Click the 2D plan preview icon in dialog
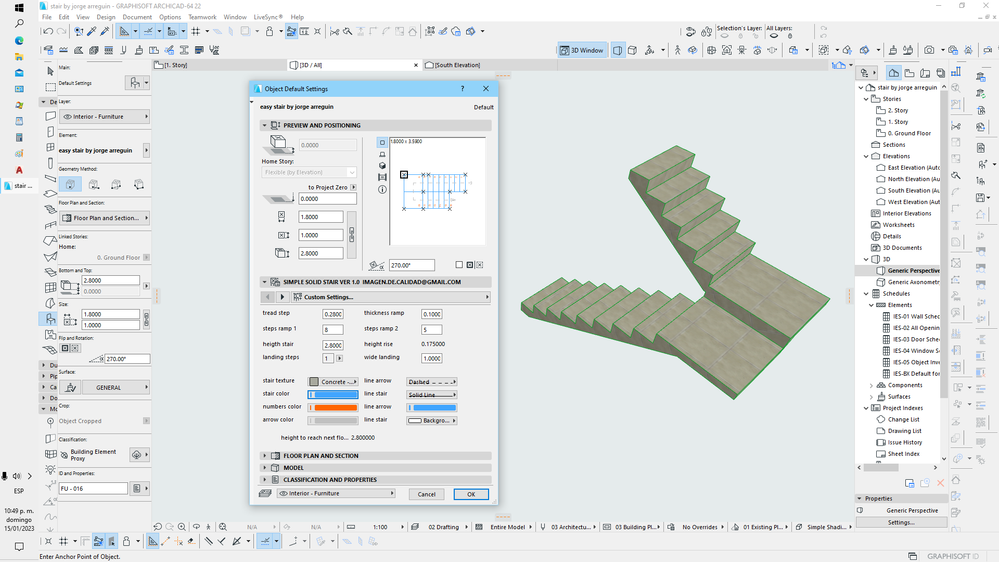The height and width of the screenshot is (562, 999). point(383,143)
